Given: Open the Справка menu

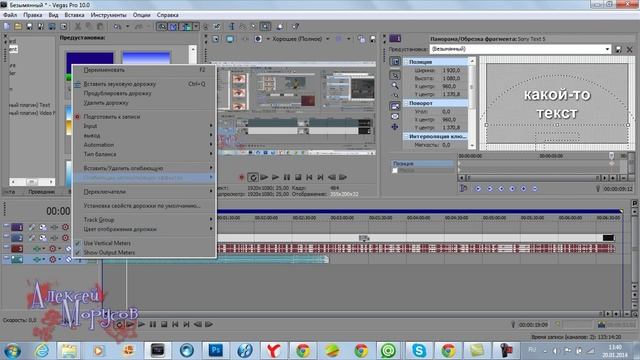Looking at the screenshot, I should pyautogui.click(x=167, y=15).
